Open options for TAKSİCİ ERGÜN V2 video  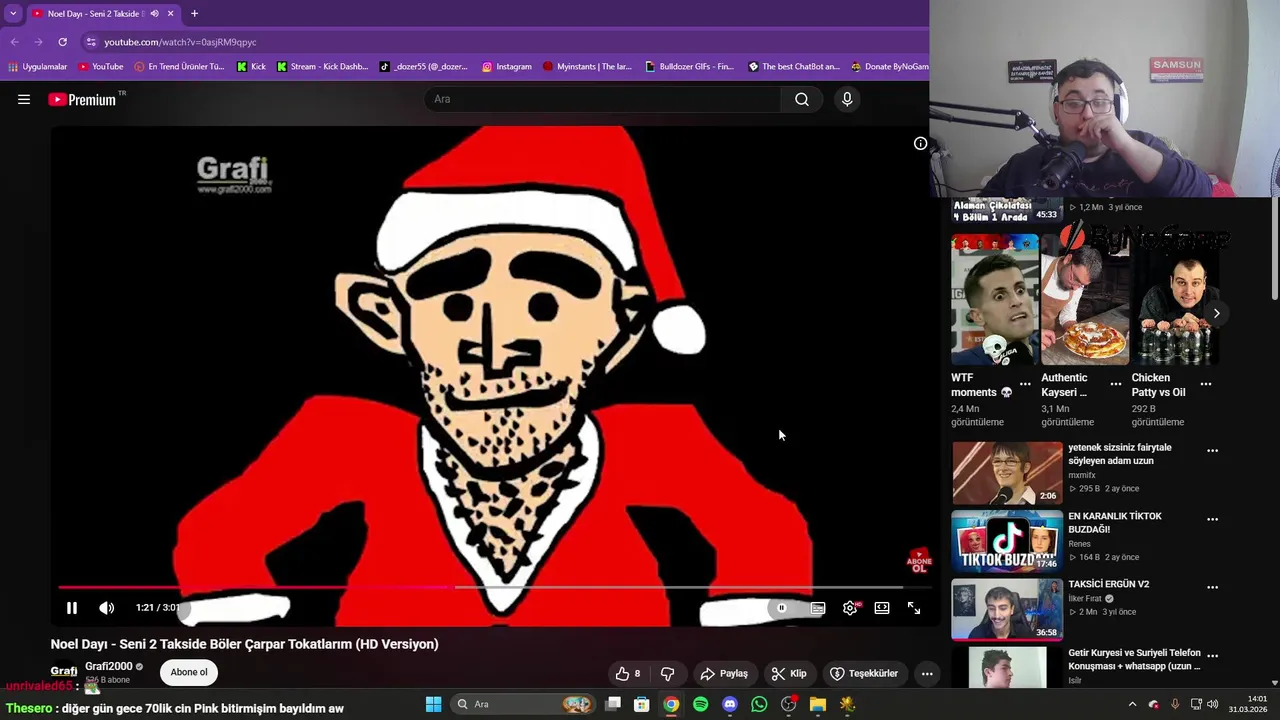point(1212,588)
